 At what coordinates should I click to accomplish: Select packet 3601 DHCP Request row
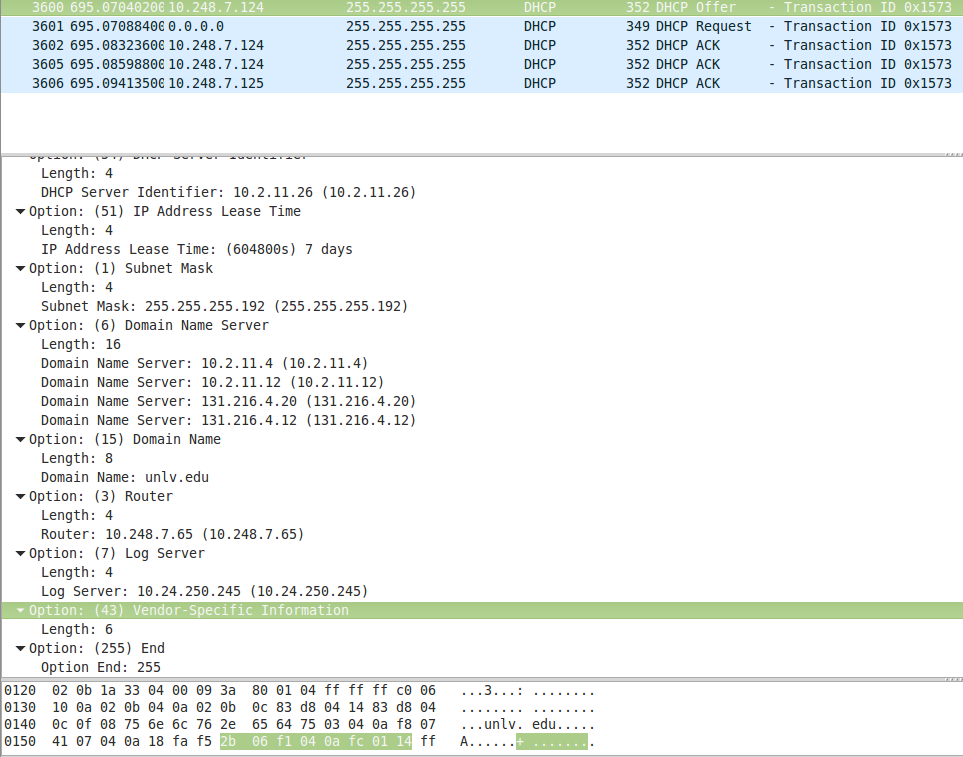(x=400, y=26)
